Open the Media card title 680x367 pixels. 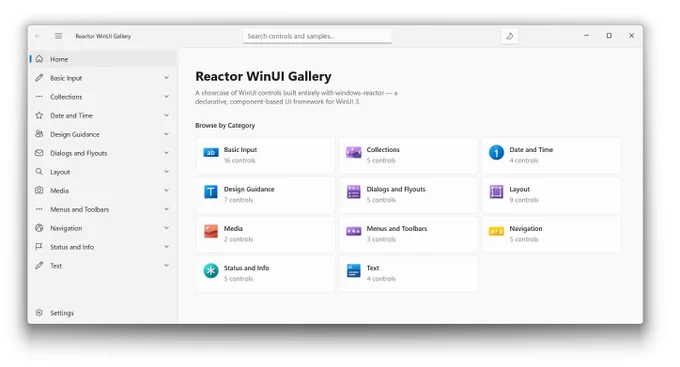pyautogui.click(x=233, y=229)
